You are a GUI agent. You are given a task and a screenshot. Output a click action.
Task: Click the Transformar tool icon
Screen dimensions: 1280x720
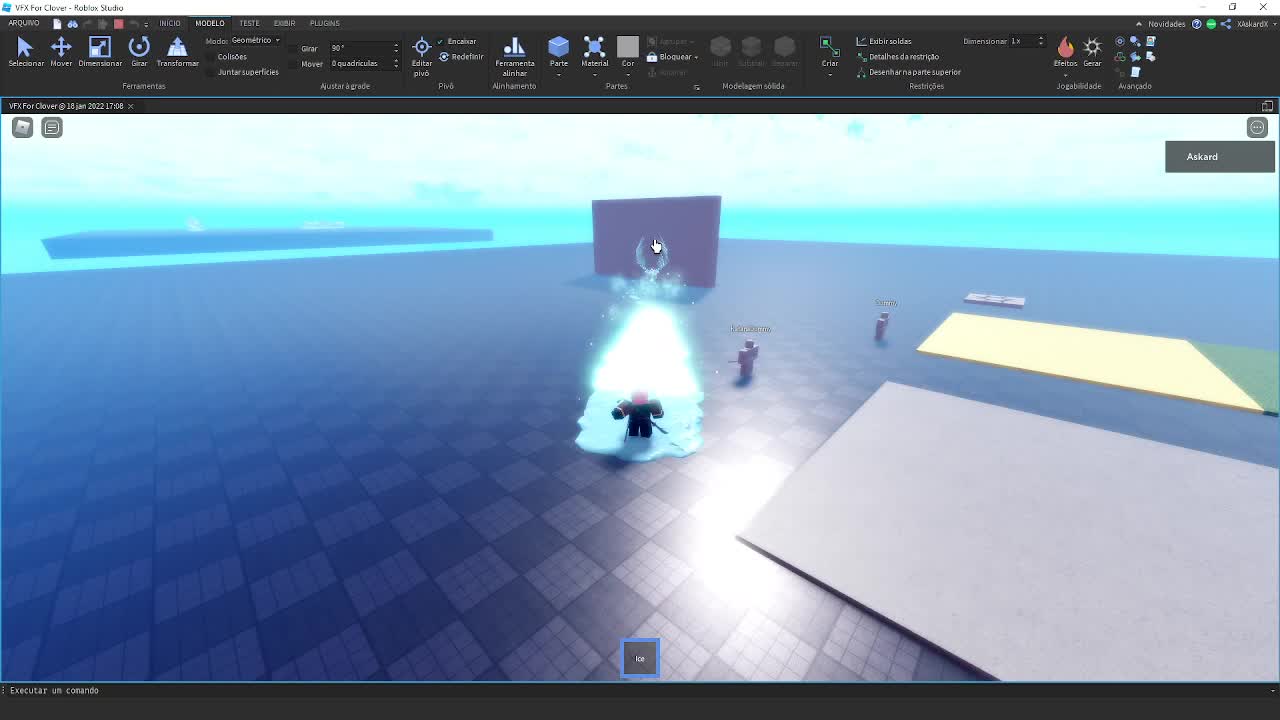point(177,48)
